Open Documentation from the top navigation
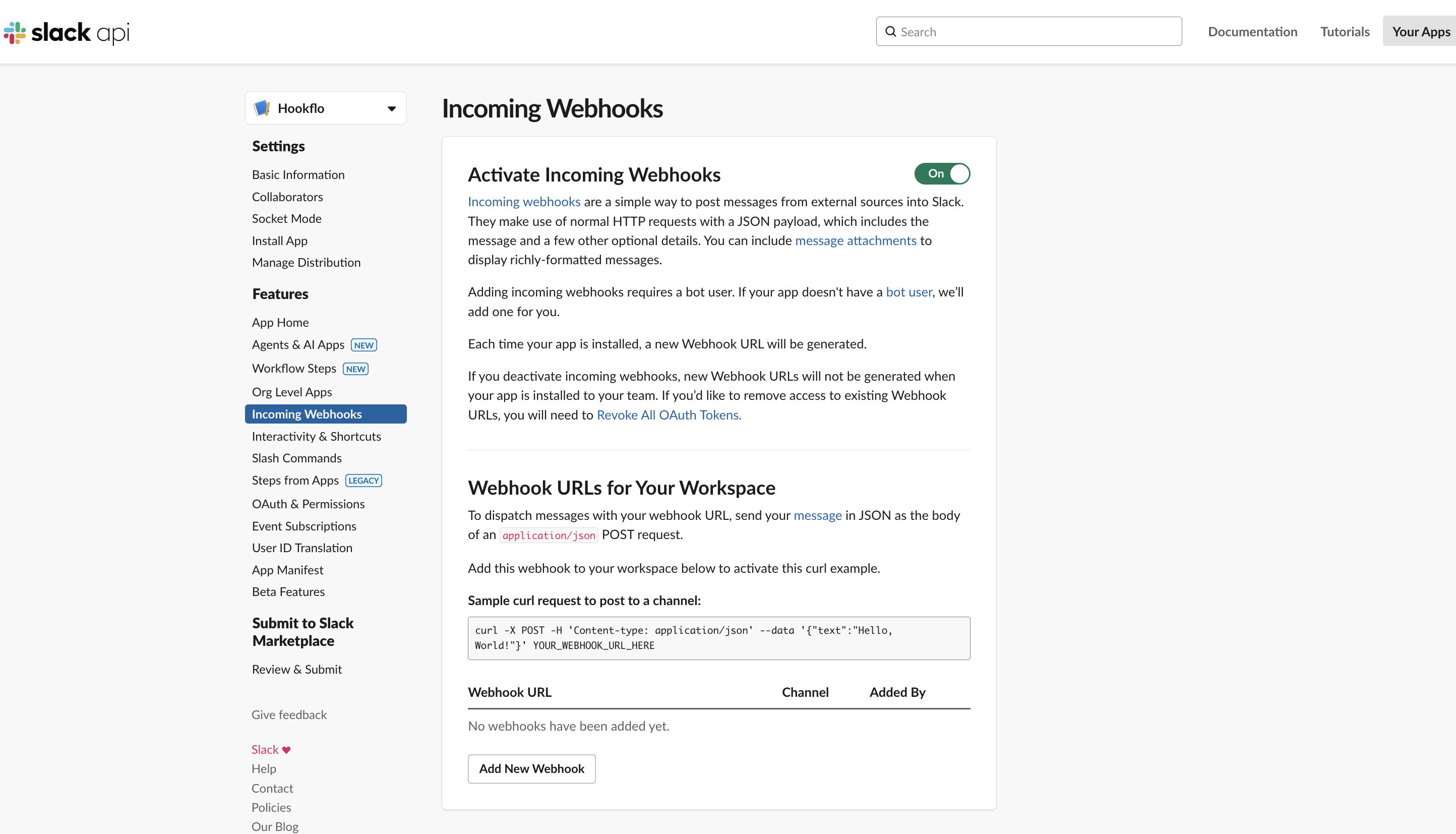This screenshot has height=834, width=1456. pos(1252,31)
